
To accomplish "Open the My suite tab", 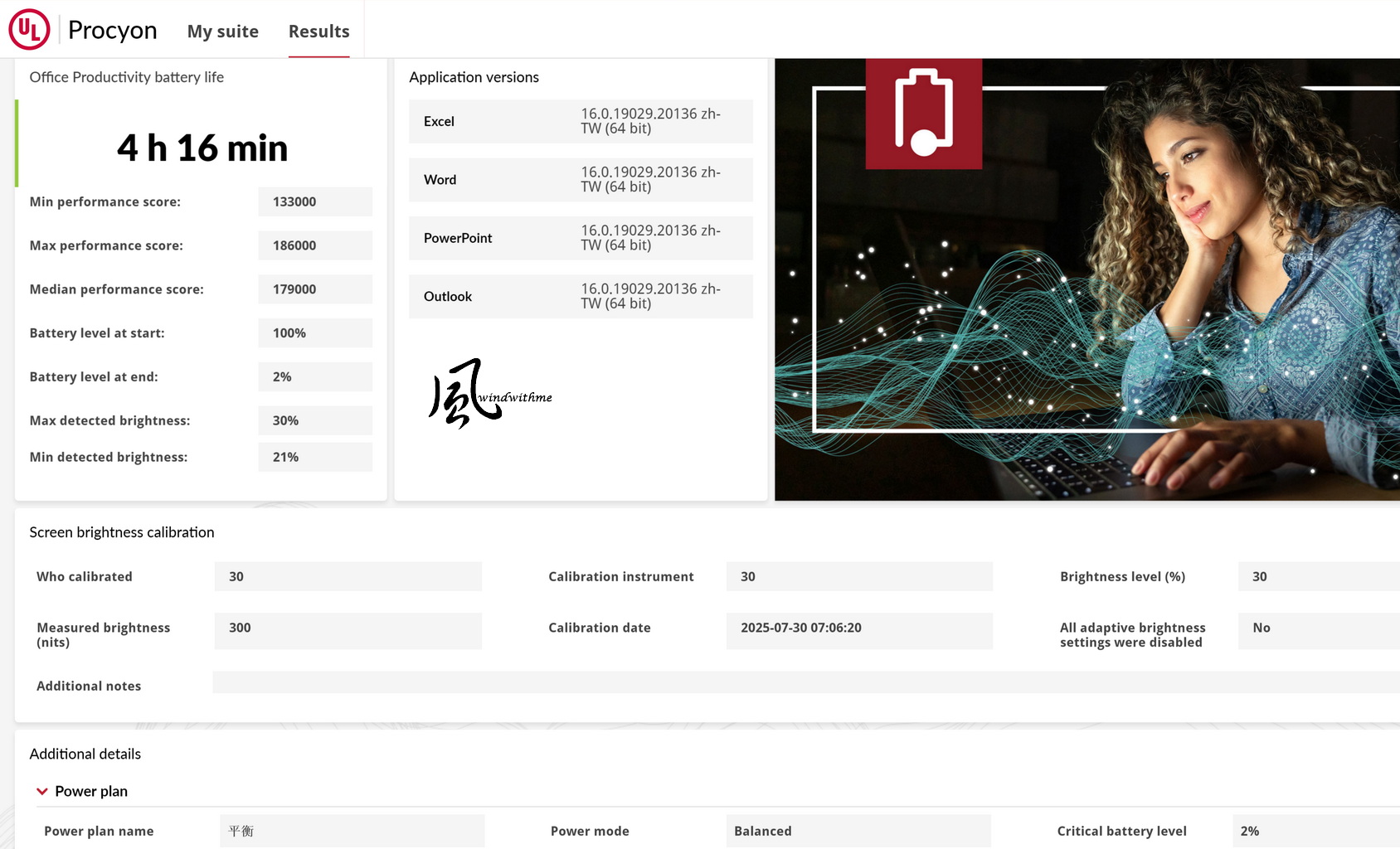I will point(223,32).
